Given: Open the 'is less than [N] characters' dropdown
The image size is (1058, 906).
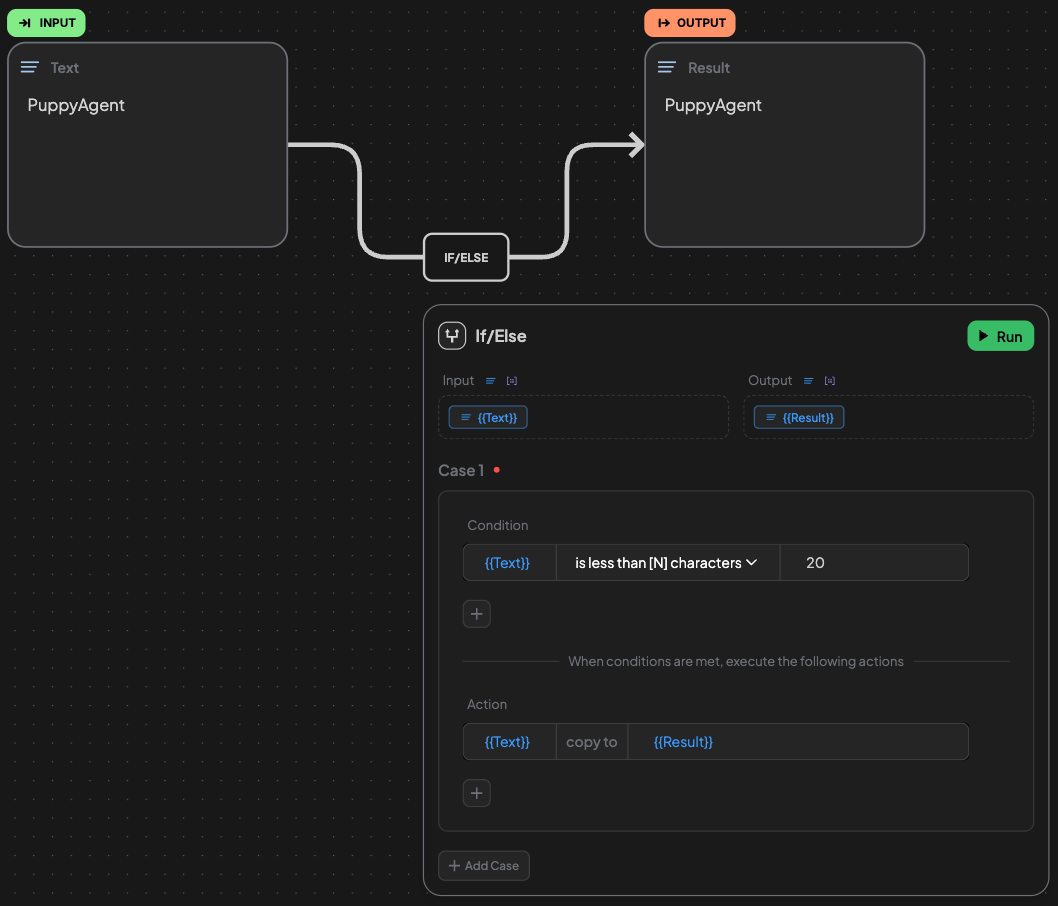Looking at the screenshot, I should (x=666, y=563).
